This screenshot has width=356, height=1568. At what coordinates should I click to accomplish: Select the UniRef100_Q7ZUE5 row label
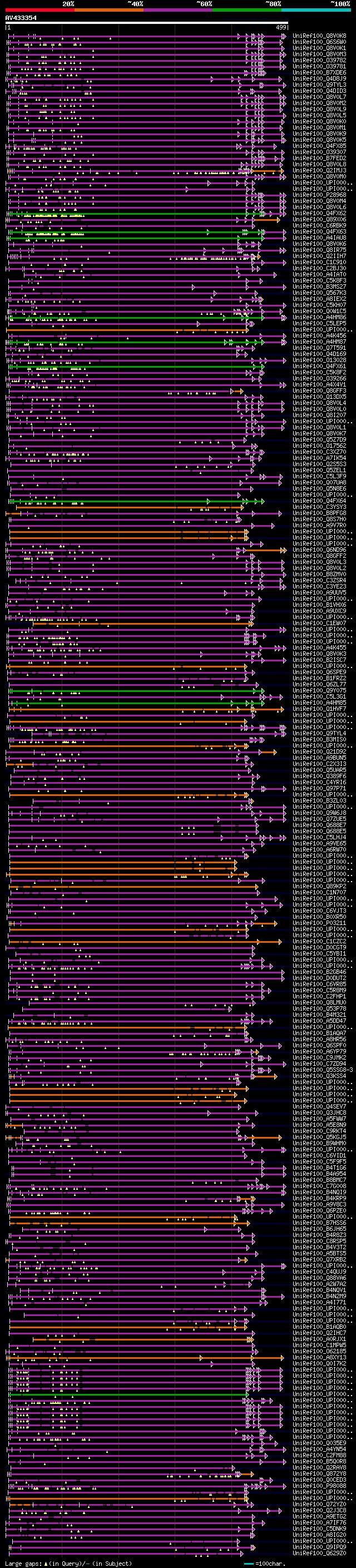pyautogui.click(x=319, y=819)
